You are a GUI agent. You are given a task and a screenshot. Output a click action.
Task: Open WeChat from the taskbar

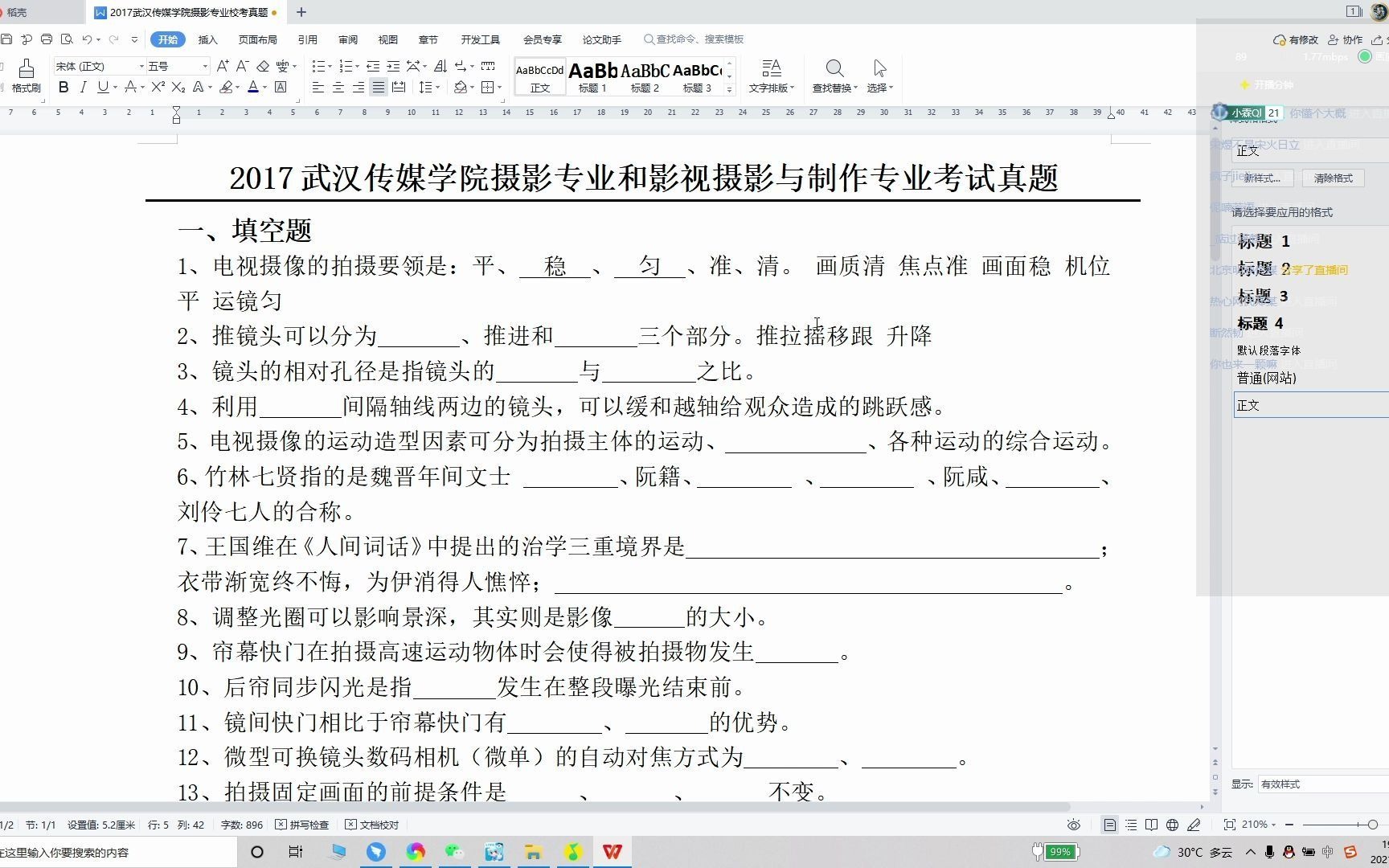pos(455,852)
